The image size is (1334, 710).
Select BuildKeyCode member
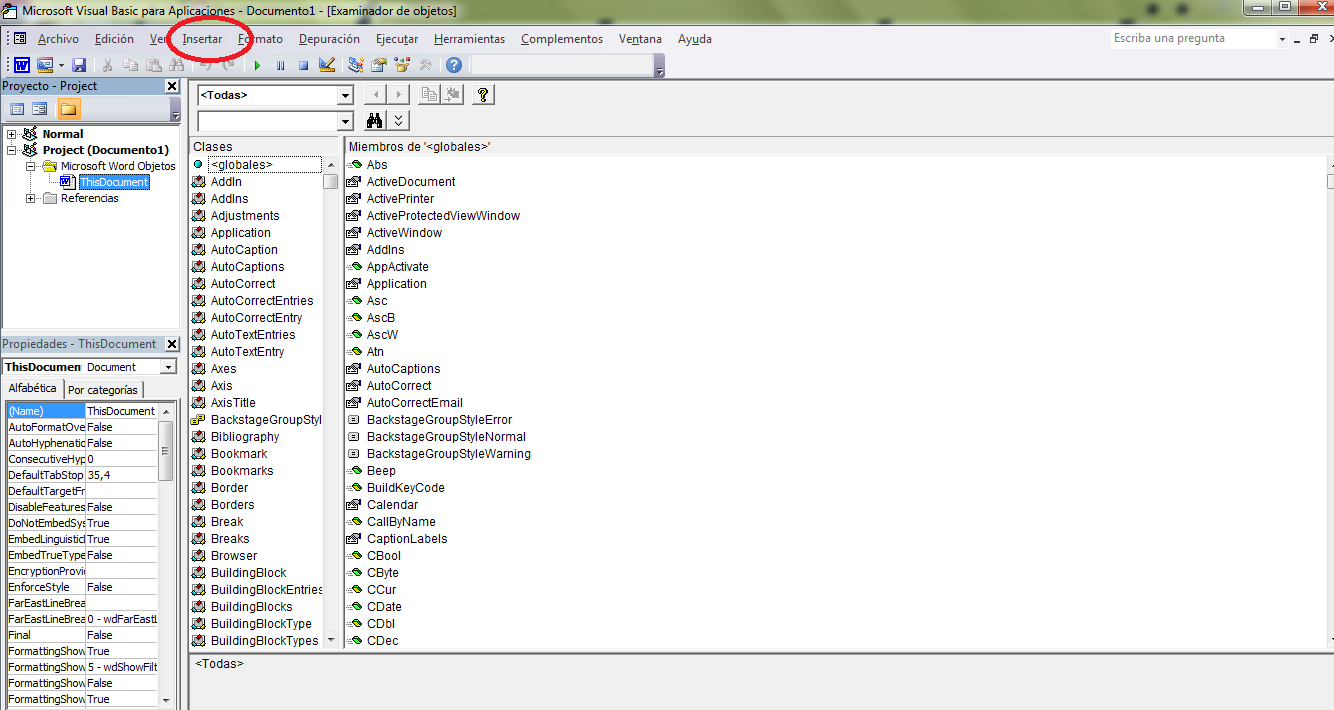(x=406, y=488)
